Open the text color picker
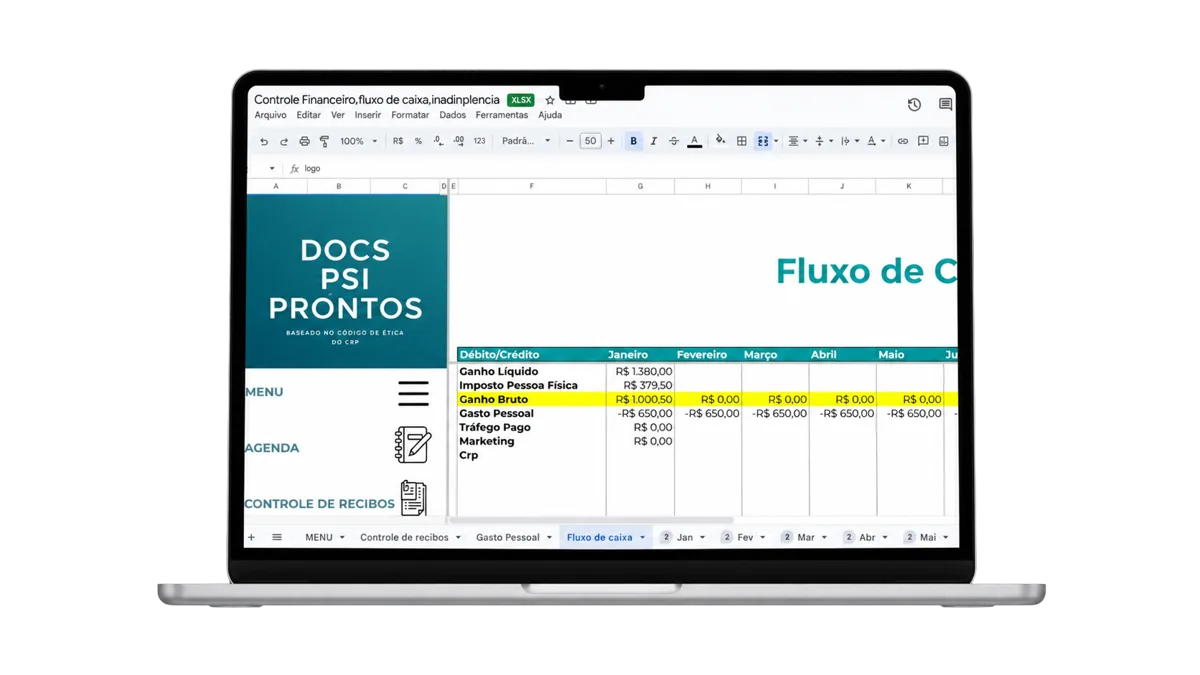 [694, 142]
